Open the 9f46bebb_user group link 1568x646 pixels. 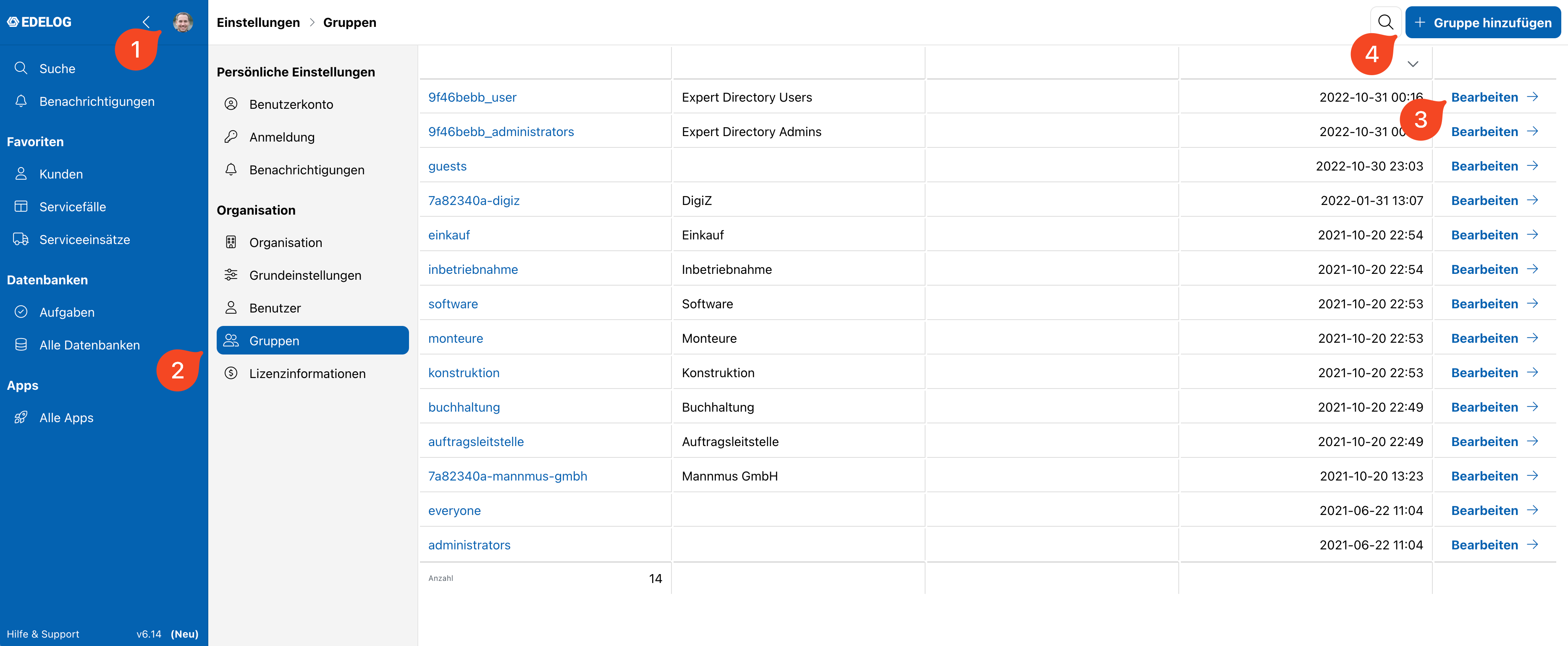pyautogui.click(x=472, y=97)
